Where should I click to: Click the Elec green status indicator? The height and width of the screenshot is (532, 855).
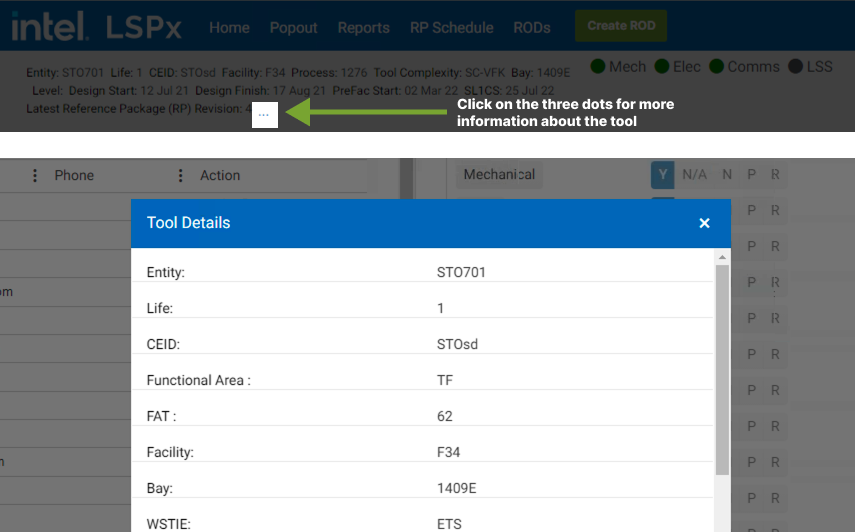tap(662, 67)
